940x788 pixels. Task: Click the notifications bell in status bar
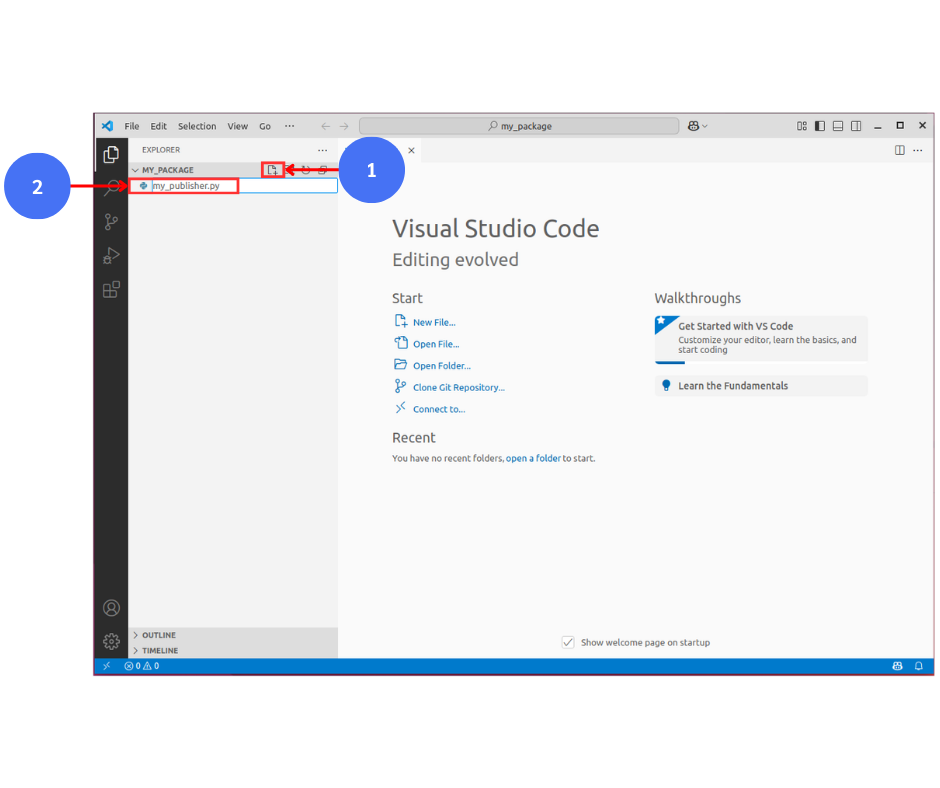click(919, 666)
